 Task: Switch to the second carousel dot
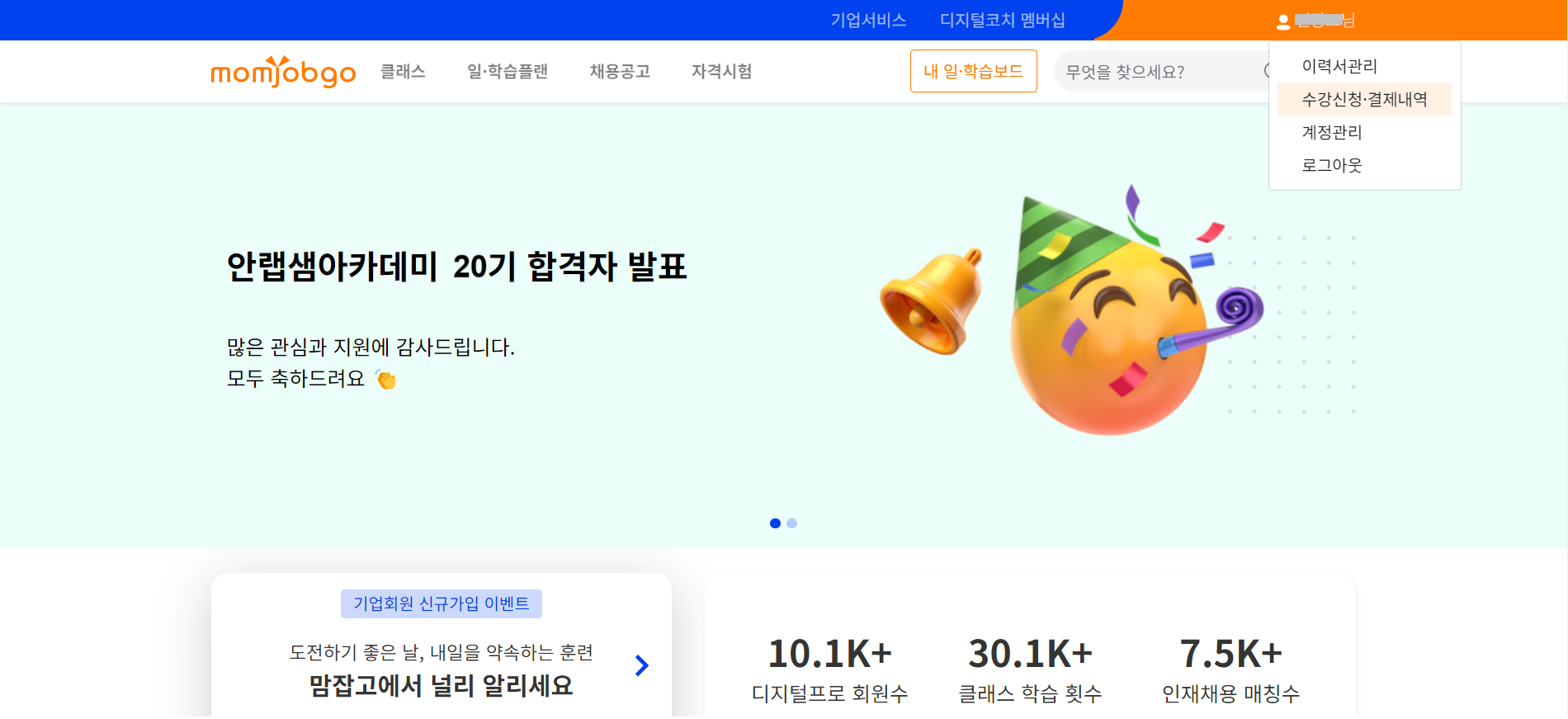pos(792,523)
